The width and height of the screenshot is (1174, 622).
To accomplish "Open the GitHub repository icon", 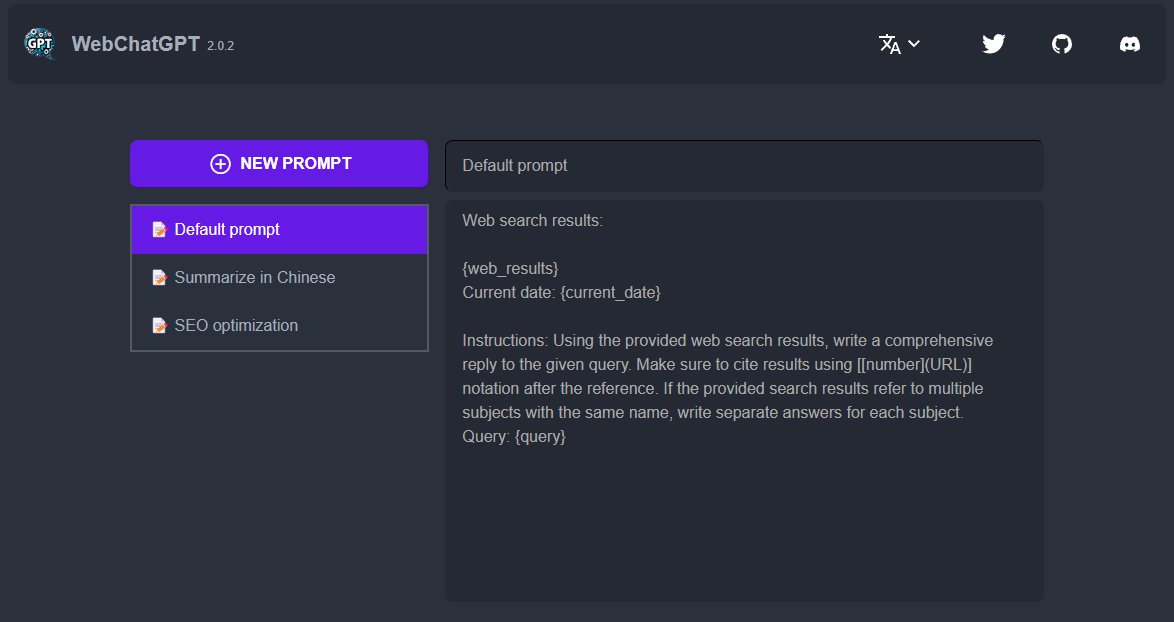I will 1062,44.
